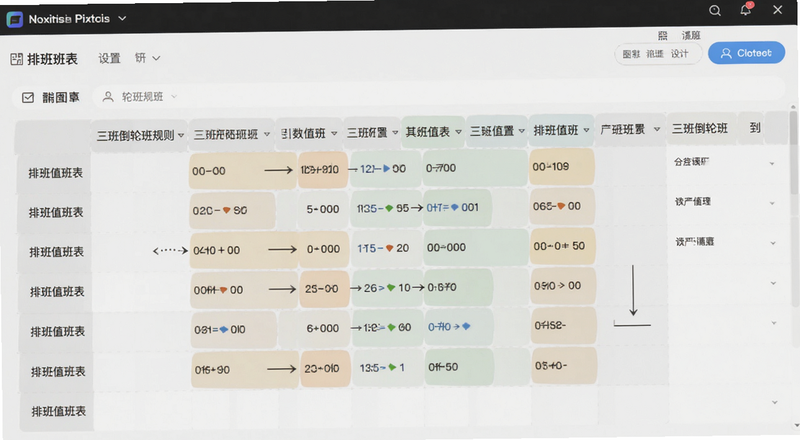This screenshot has height=440, width=800.
Task: Open notifications bell with red badge
Action: pyautogui.click(x=746, y=9)
